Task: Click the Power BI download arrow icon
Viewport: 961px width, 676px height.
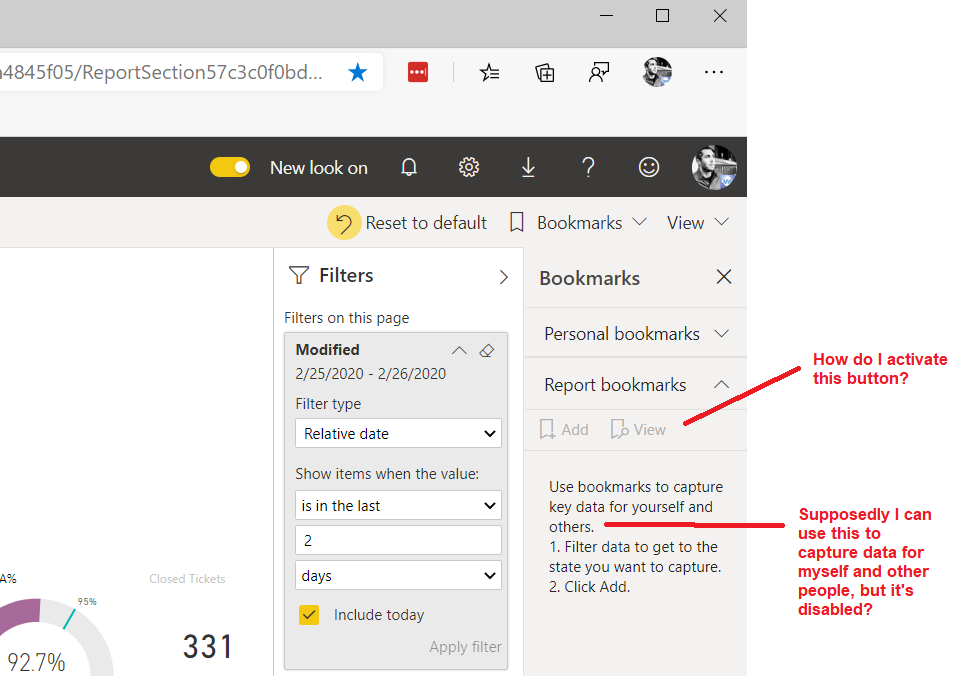Action: click(x=528, y=167)
